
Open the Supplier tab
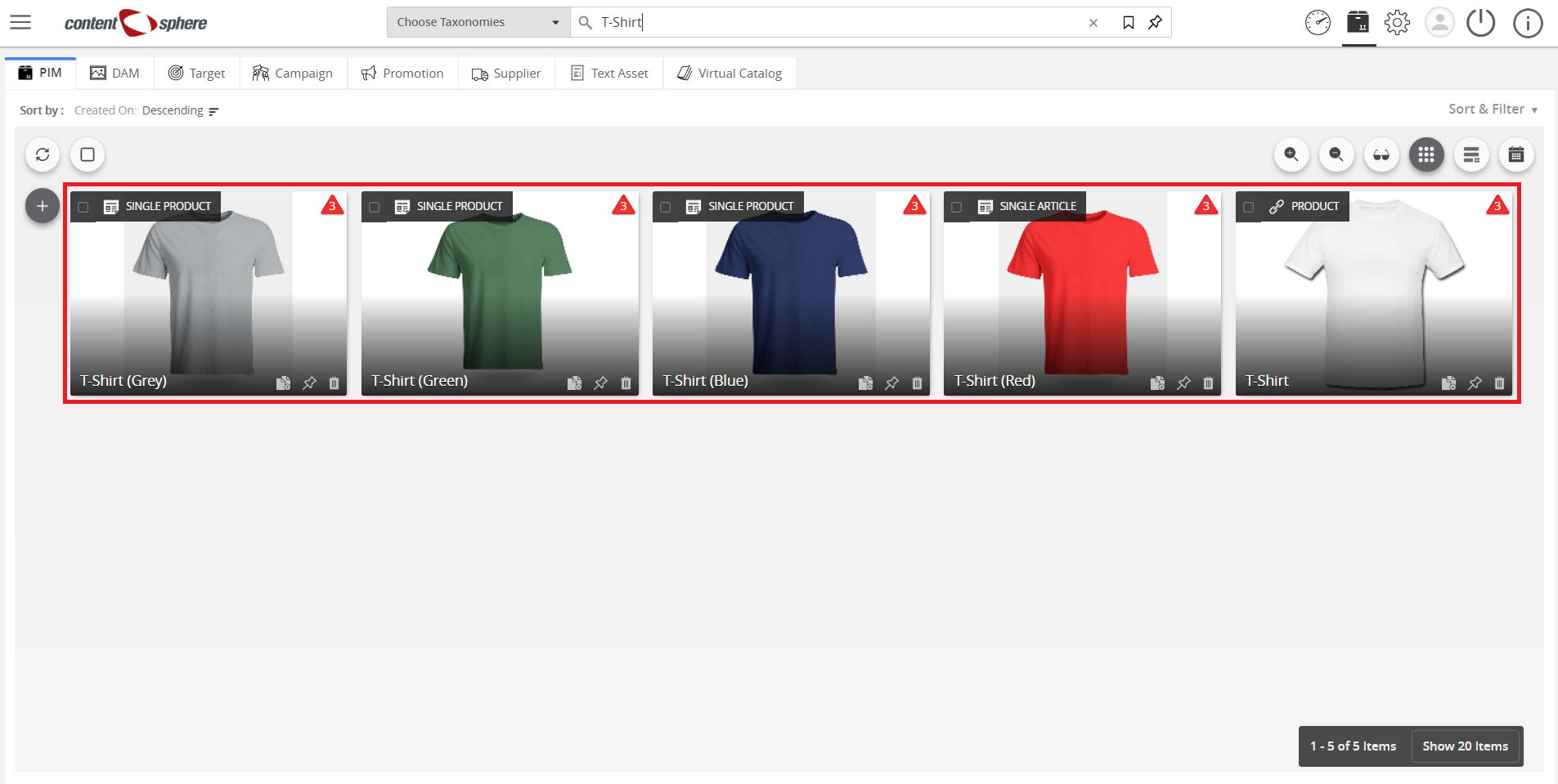(x=506, y=73)
